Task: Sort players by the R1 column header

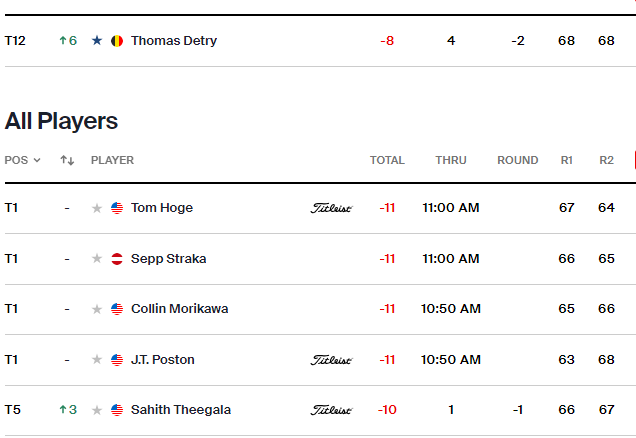Action: (x=567, y=160)
